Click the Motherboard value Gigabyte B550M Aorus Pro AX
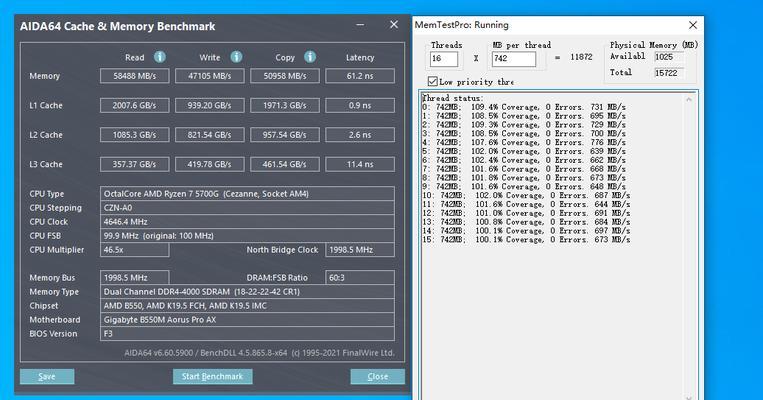Viewport: 763px width, 400px height. [x=247, y=320]
